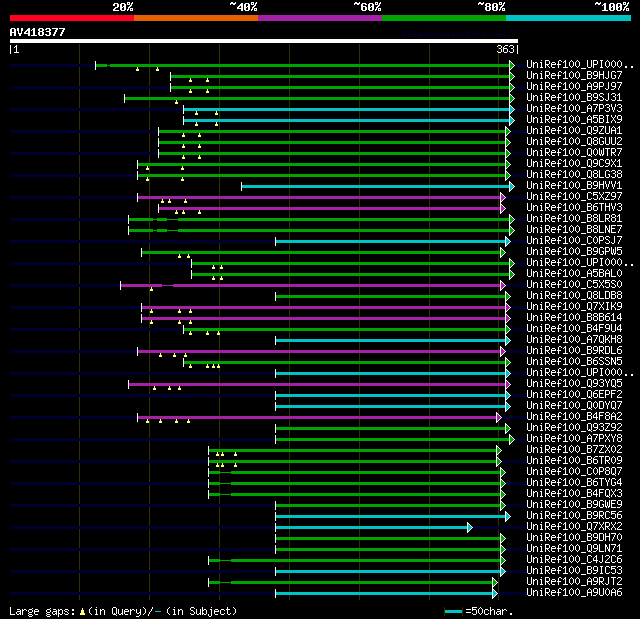Select the UniRef100_Q93Z92 label
The height and width of the screenshot is (619, 640).
pyautogui.click(x=574, y=428)
